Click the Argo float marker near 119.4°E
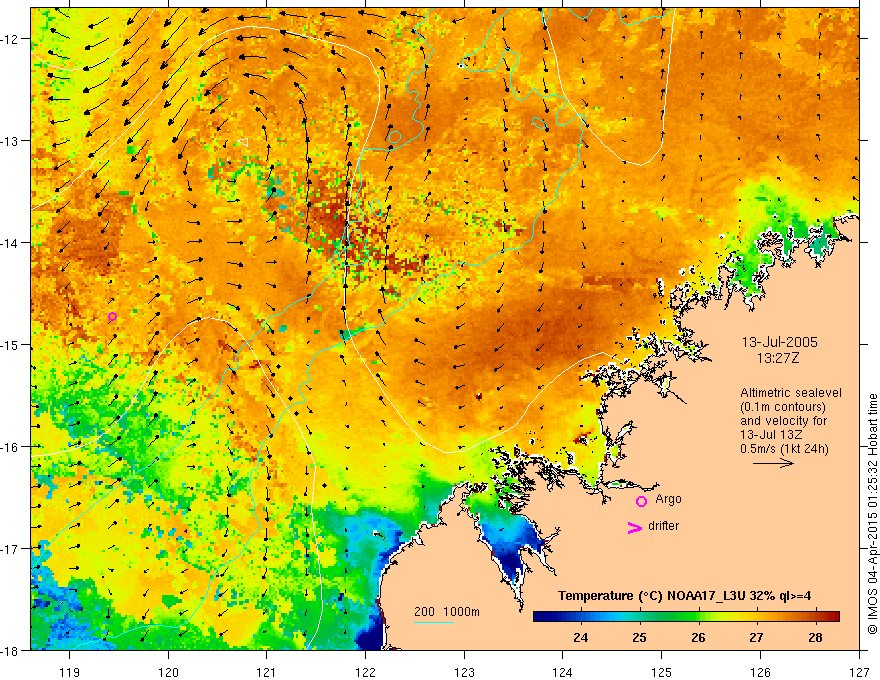The width and height of the screenshot is (880, 680). click(112, 316)
